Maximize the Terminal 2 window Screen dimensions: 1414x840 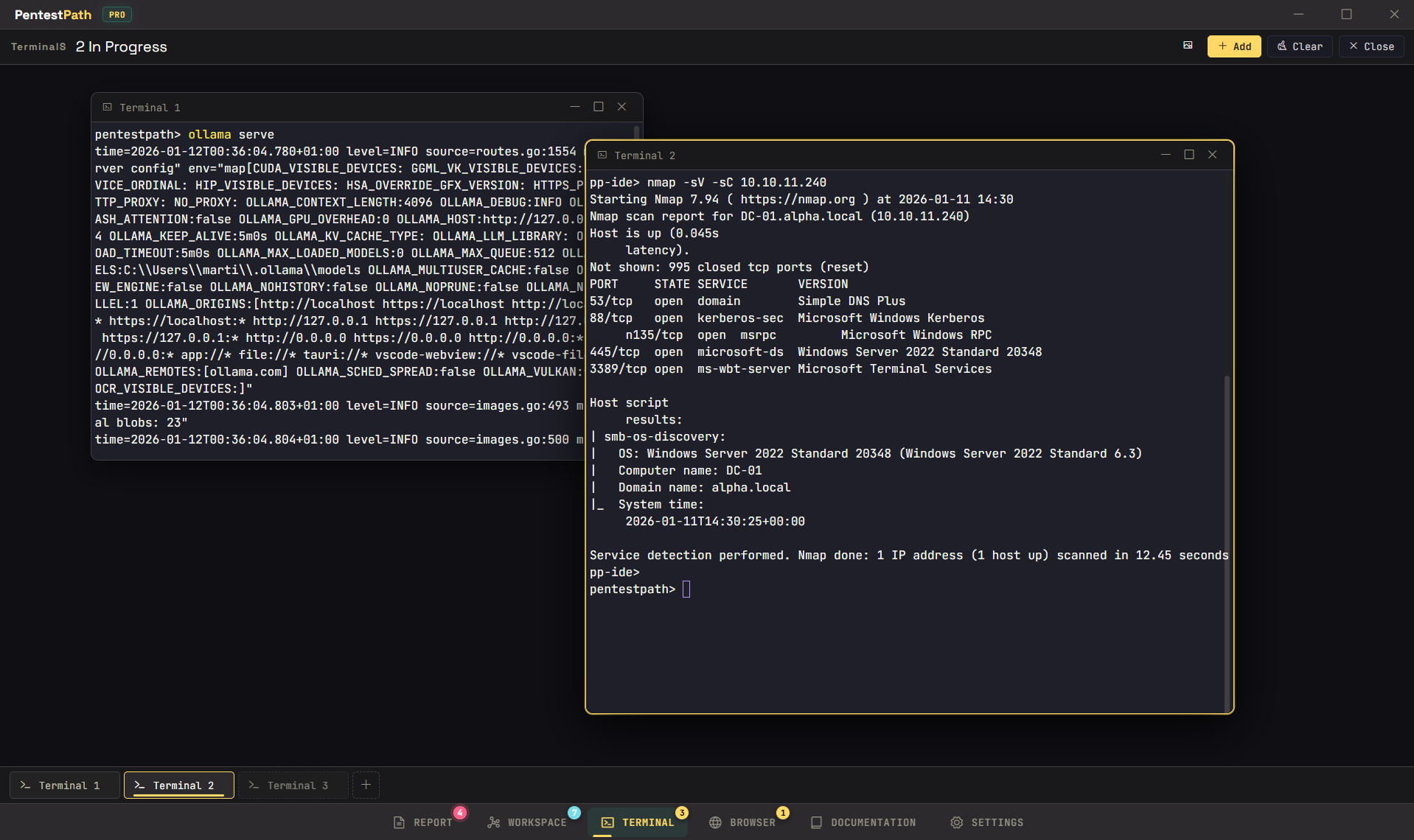click(x=1189, y=155)
